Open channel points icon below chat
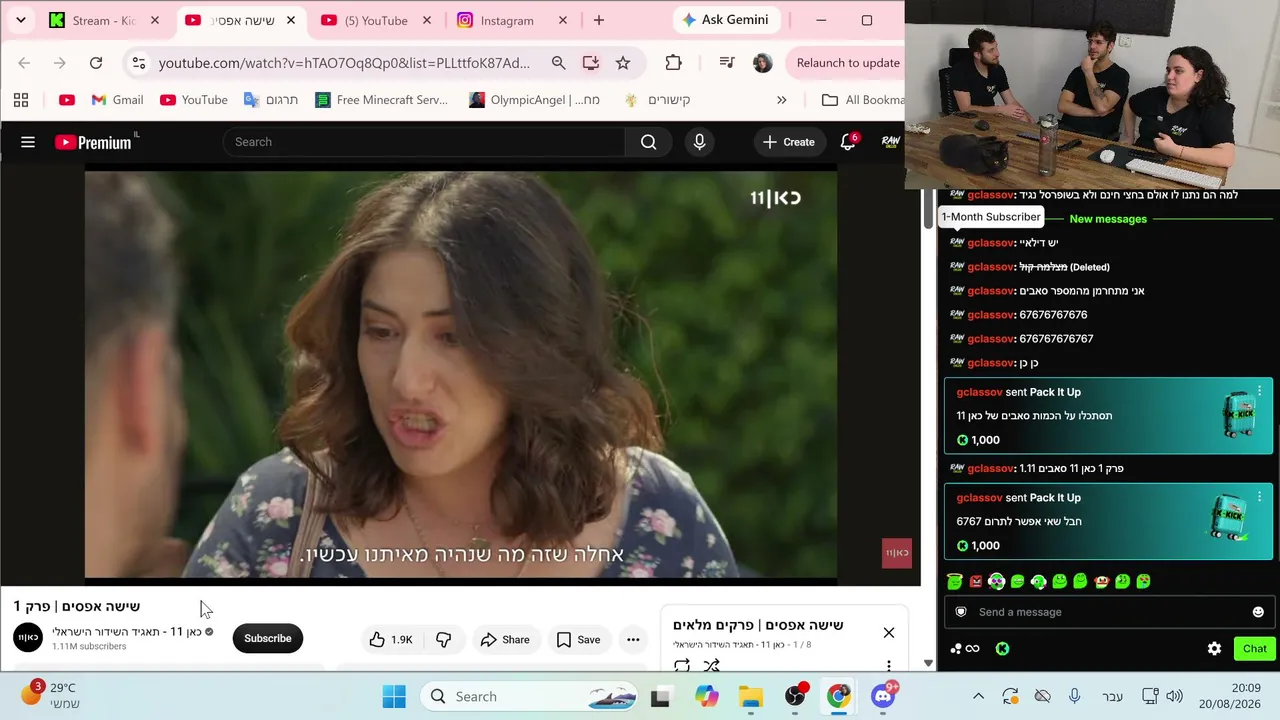Screen dimensions: 1280x720 coord(964,649)
